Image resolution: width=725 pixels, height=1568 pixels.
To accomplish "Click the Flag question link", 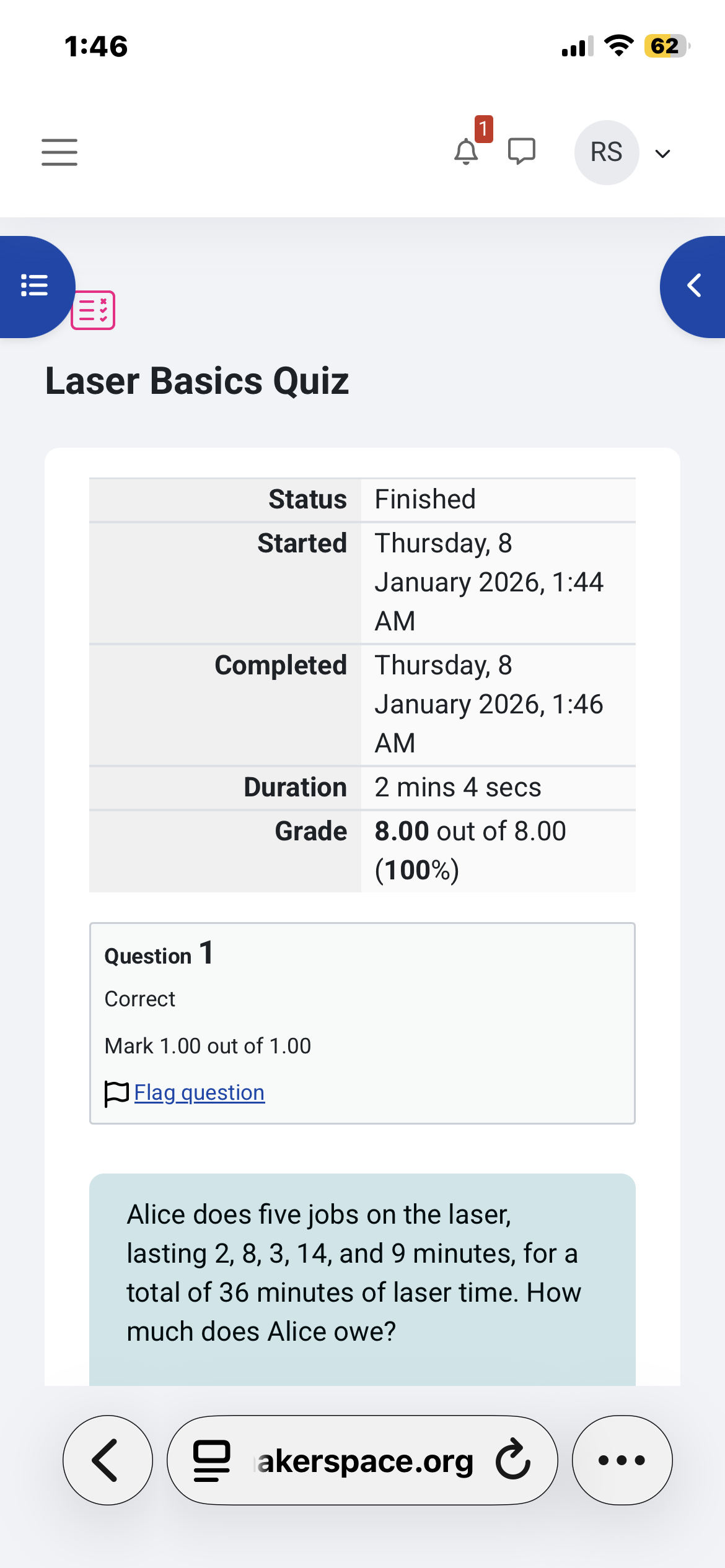I will pyautogui.click(x=200, y=1092).
